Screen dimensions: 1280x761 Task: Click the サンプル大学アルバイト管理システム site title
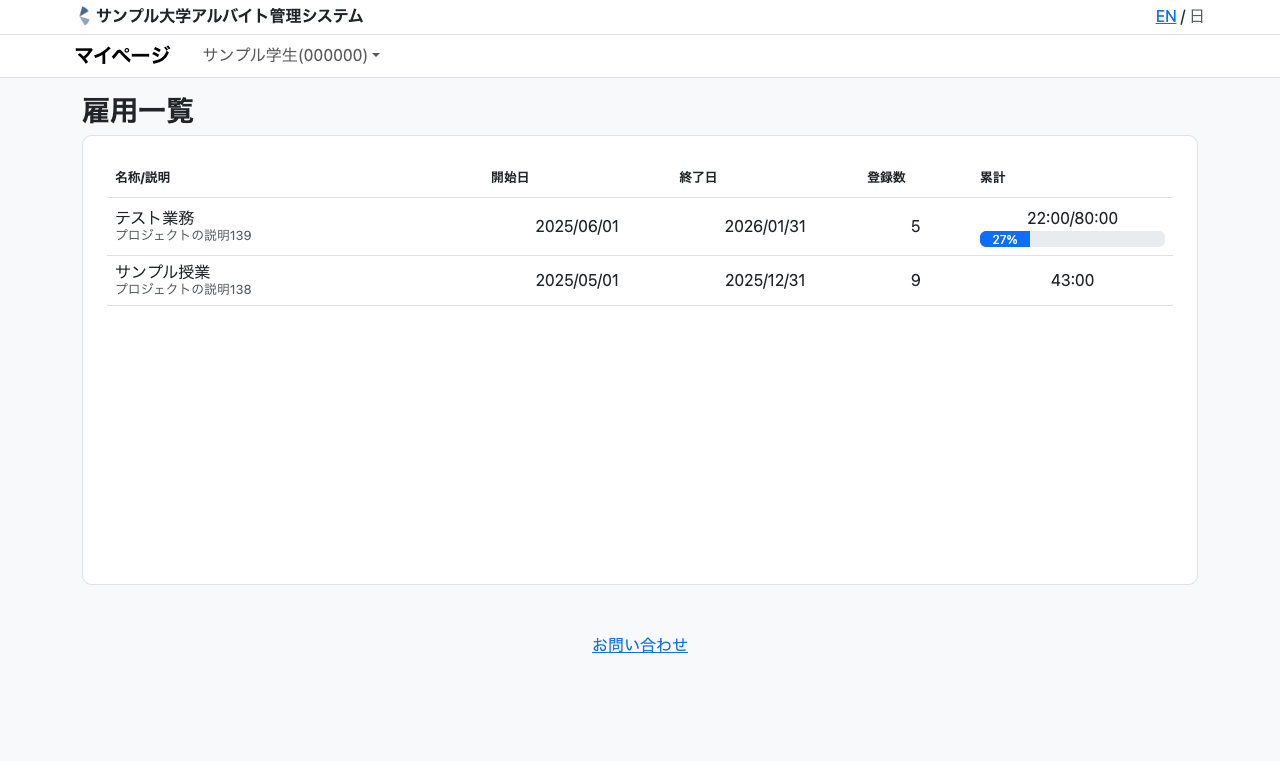tap(229, 16)
